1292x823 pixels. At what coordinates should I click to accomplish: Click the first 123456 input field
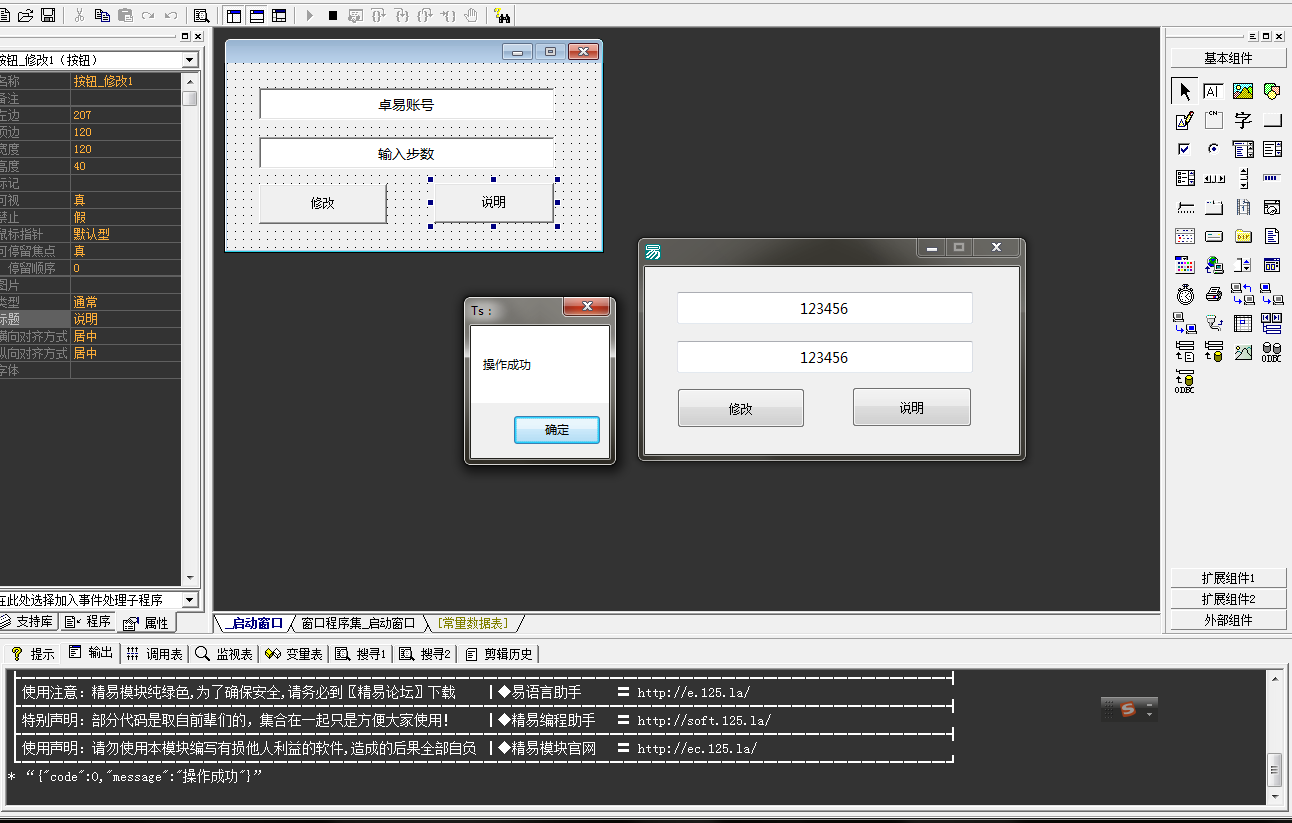(824, 308)
